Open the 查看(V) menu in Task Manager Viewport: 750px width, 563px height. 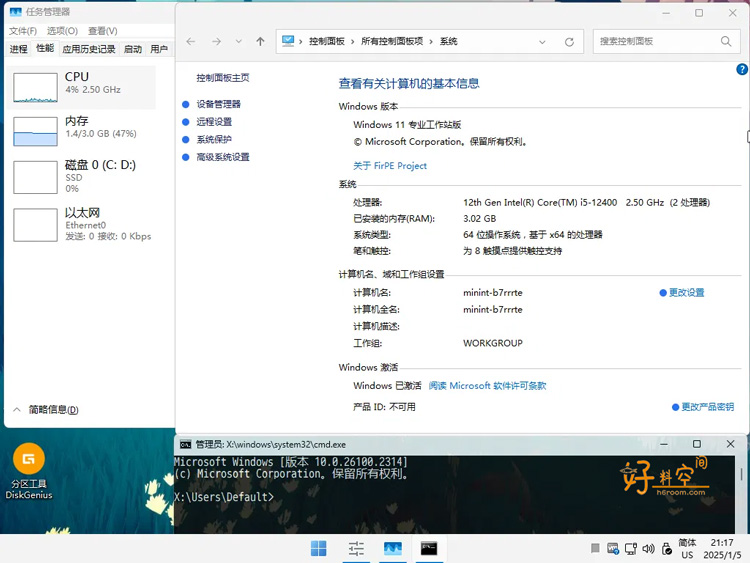click(x=102, y=31)
